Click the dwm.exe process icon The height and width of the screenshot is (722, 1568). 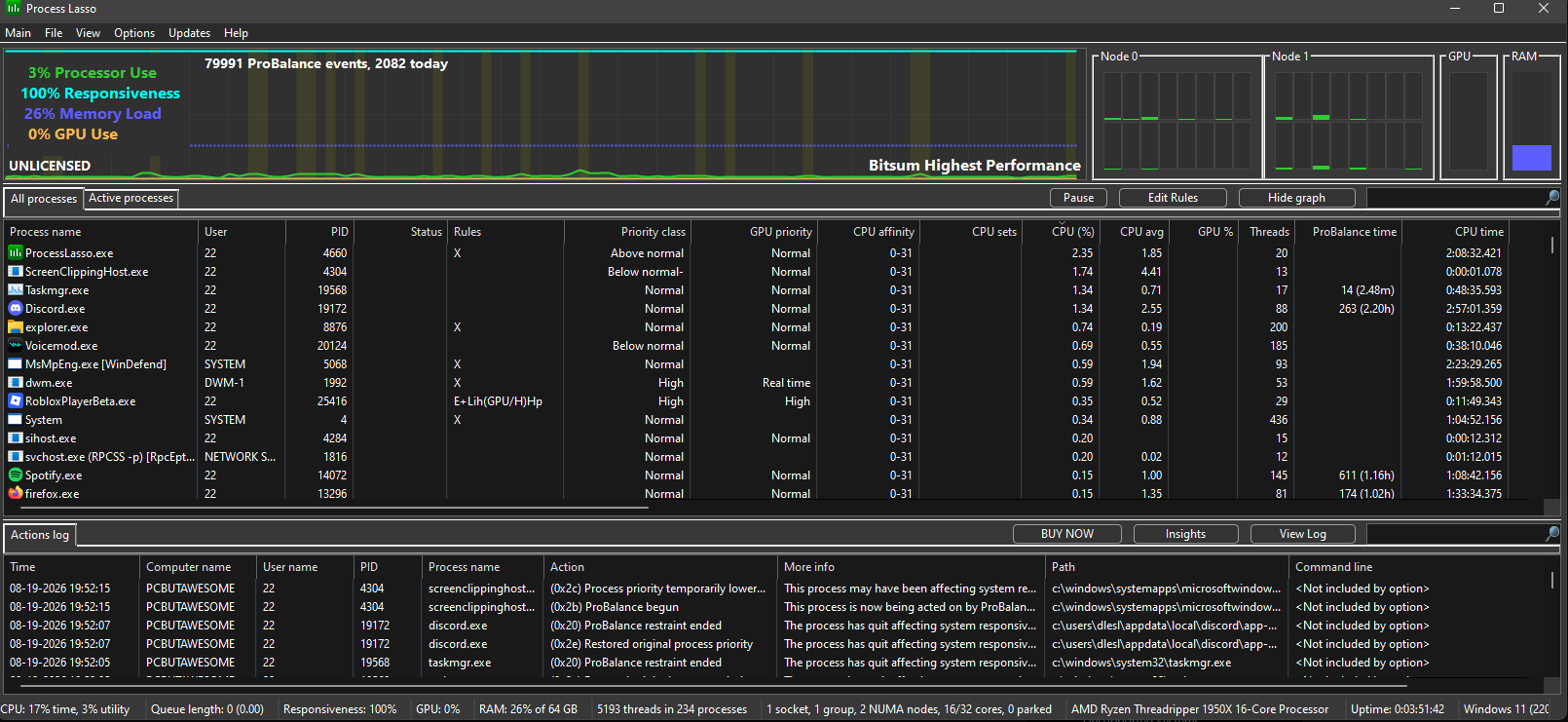coord(16,383)
